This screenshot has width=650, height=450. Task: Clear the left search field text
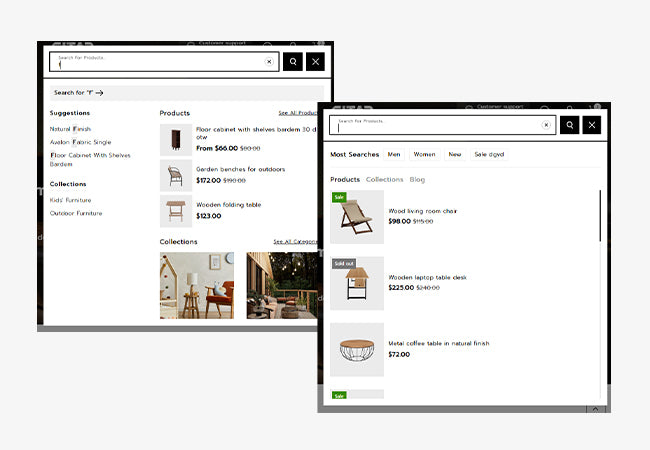[x=268, y=62]
